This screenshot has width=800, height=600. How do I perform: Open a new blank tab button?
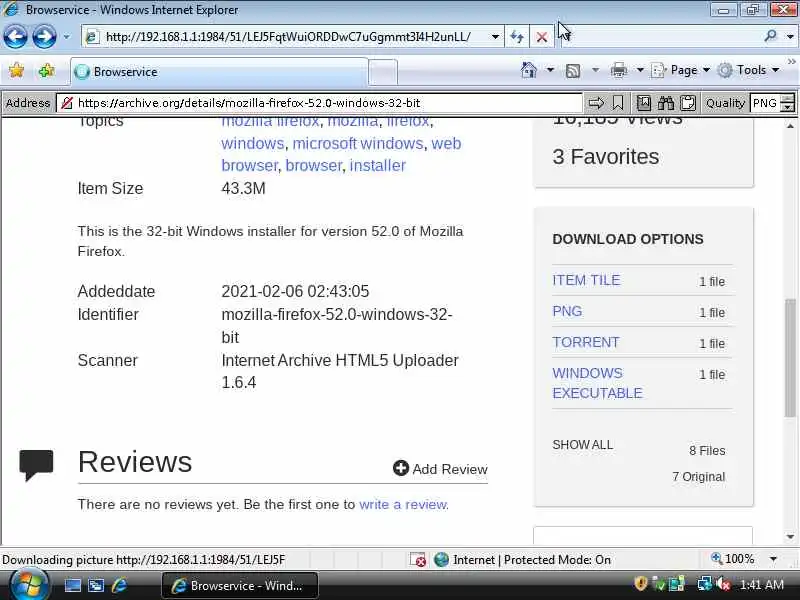[x=383, y=72]
